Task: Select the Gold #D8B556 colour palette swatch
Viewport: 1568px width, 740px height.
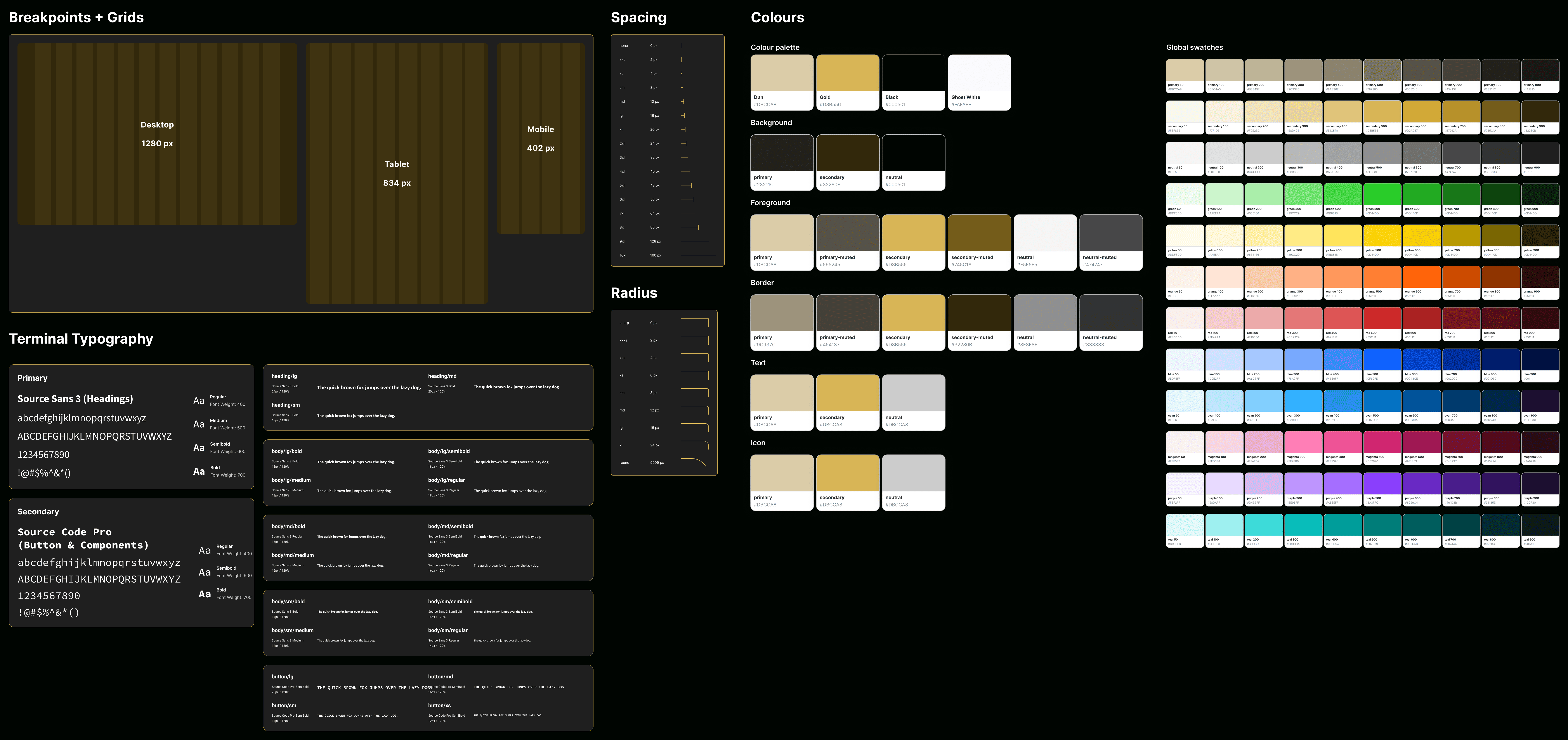Action: click(x=847, y=82)
